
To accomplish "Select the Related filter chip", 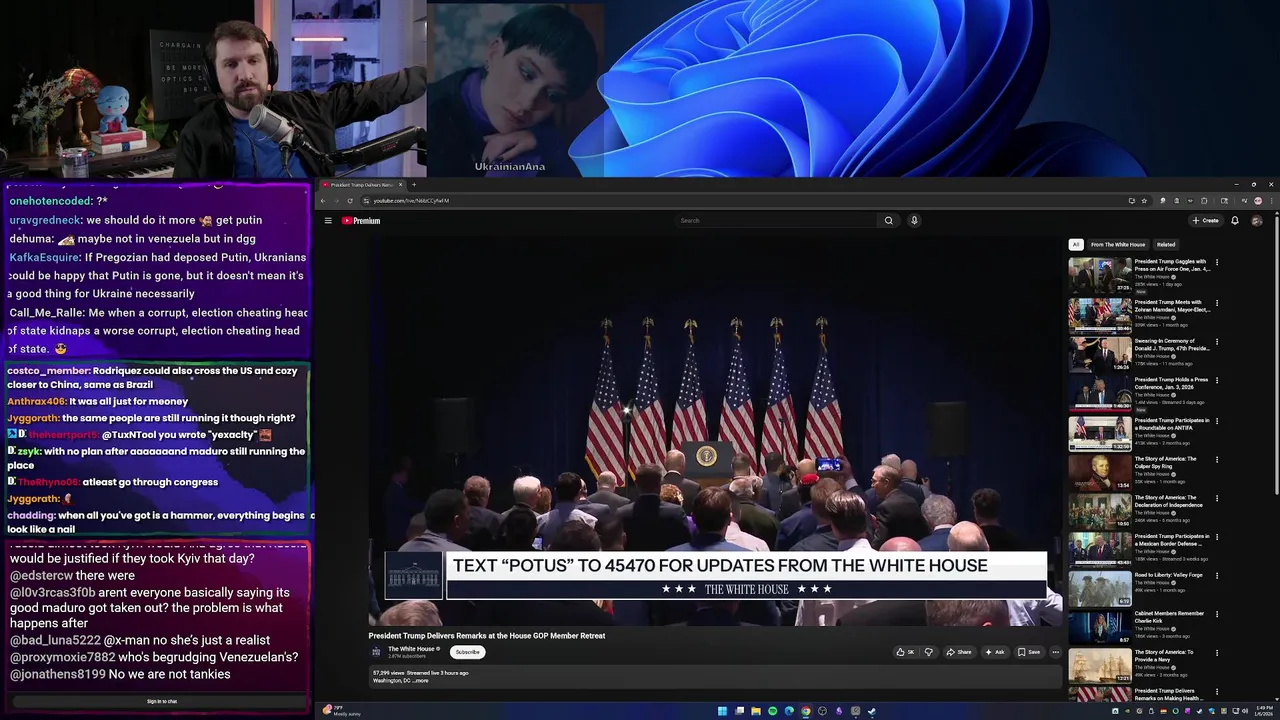I will (1166, 245).
